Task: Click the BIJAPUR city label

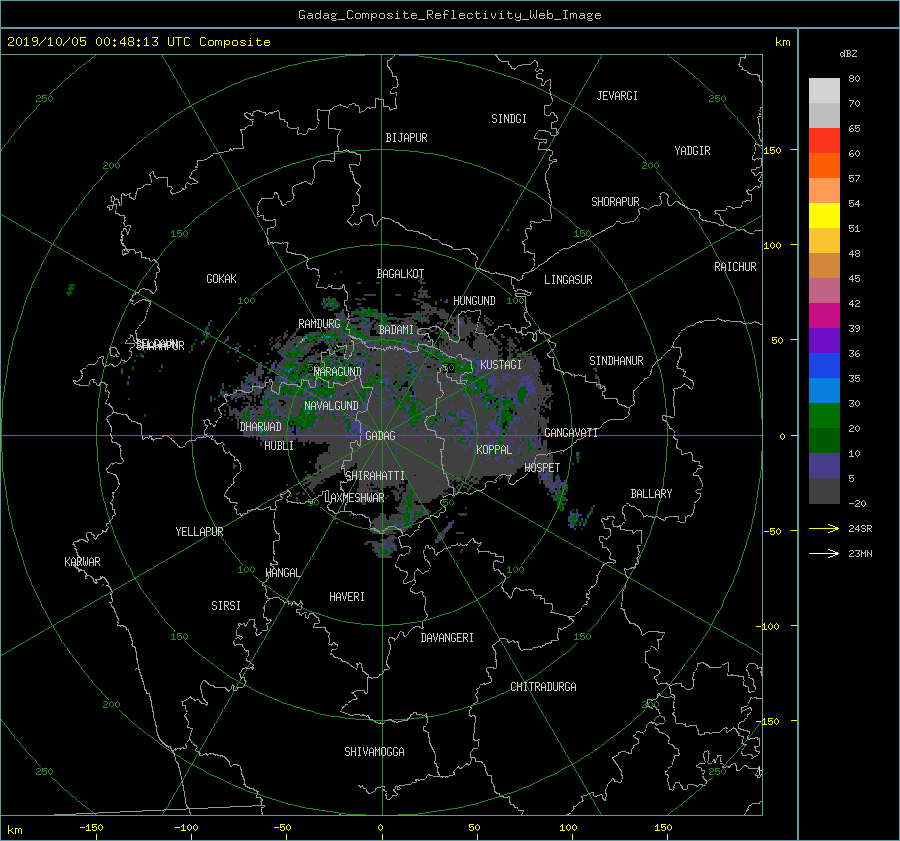Action: pyautogui.click(x=406, y=138)
